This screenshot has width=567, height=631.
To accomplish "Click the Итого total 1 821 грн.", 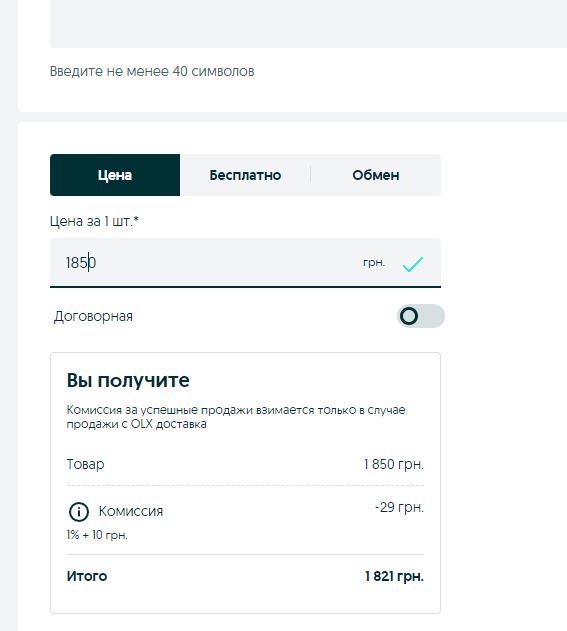I will point(394,576).
